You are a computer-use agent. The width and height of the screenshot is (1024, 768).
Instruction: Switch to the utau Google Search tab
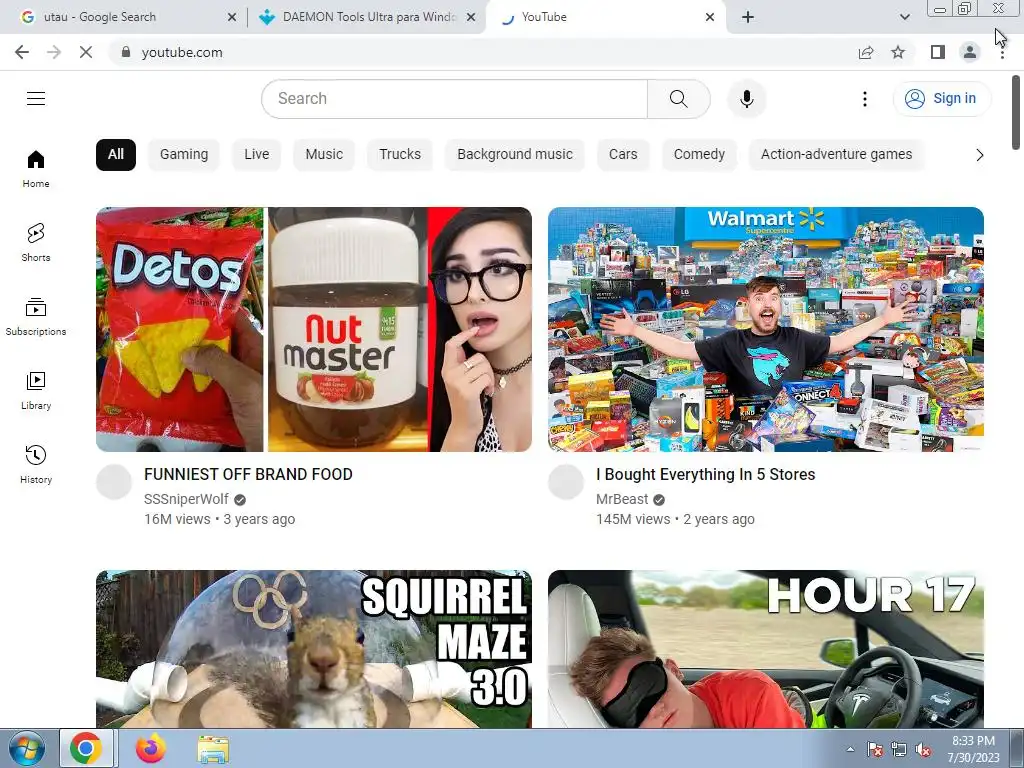coord(129,17)
